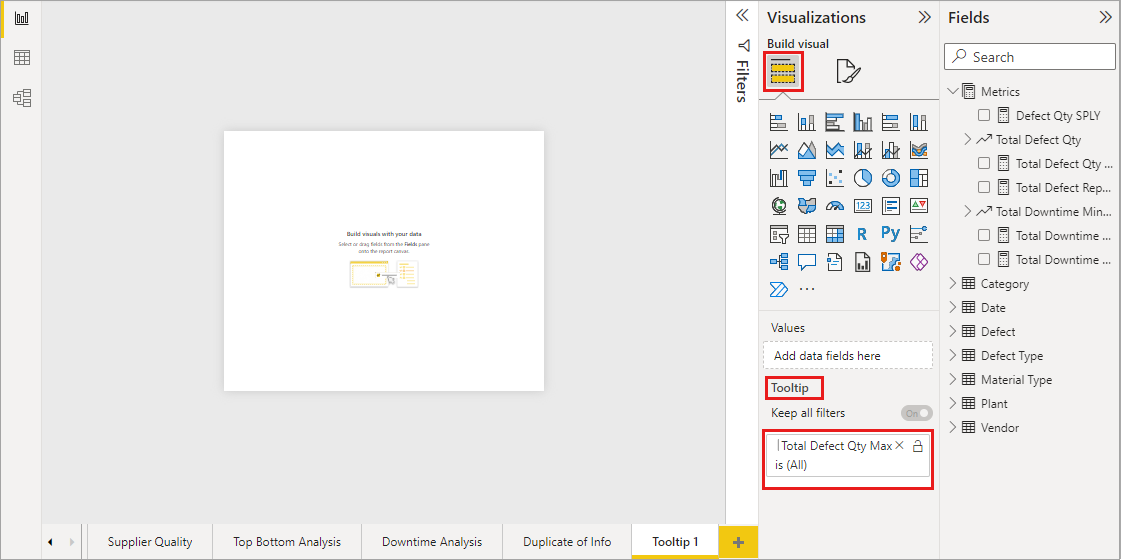Insert a key influencers visual
This screenshot has width=1121, height=560.
tap(919, 234)
